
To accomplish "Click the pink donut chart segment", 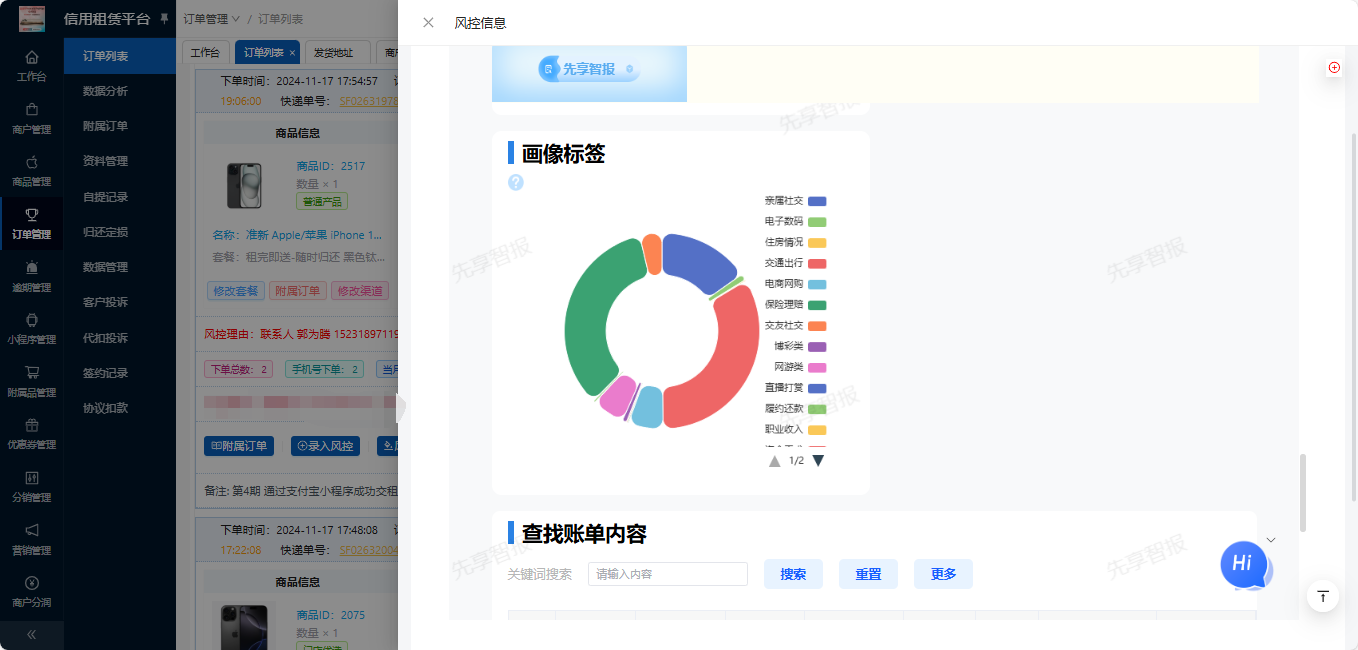I will pyautogui.click(x=619, y=397).
